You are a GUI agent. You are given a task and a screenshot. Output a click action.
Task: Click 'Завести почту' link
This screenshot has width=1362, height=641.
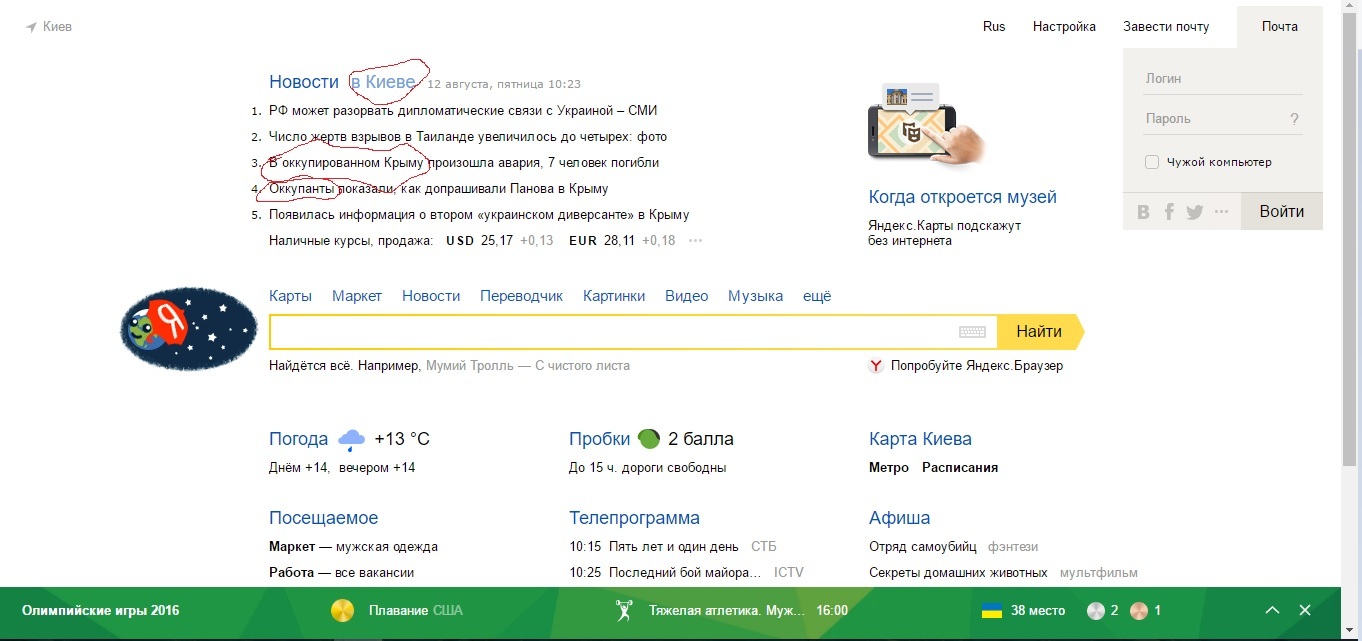[1166, 27]
